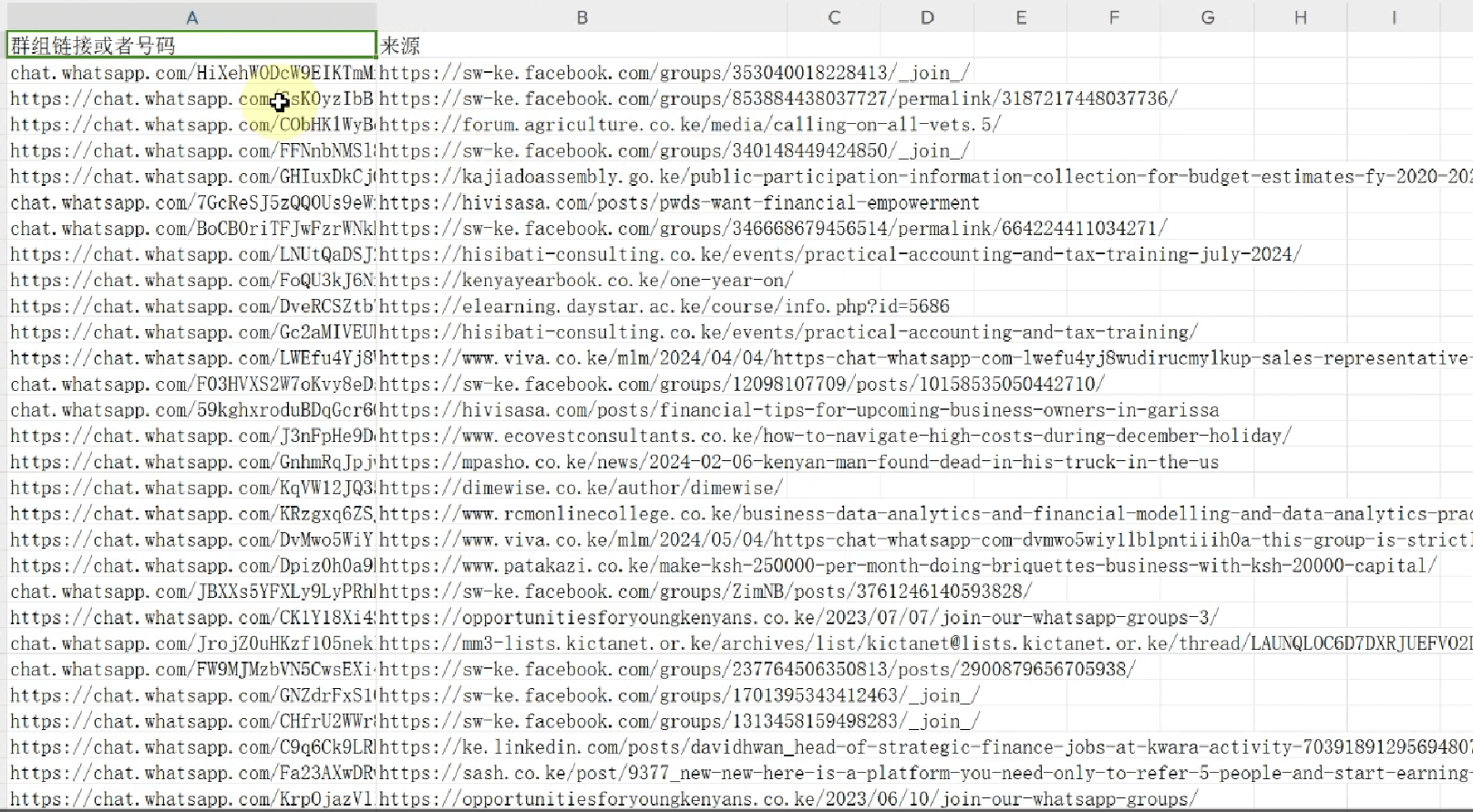Click source cell ecovestconsultants december-holiday
The width and height of the screenshot is (1473, 812).
pyautogui.click(x=582, y=436)
